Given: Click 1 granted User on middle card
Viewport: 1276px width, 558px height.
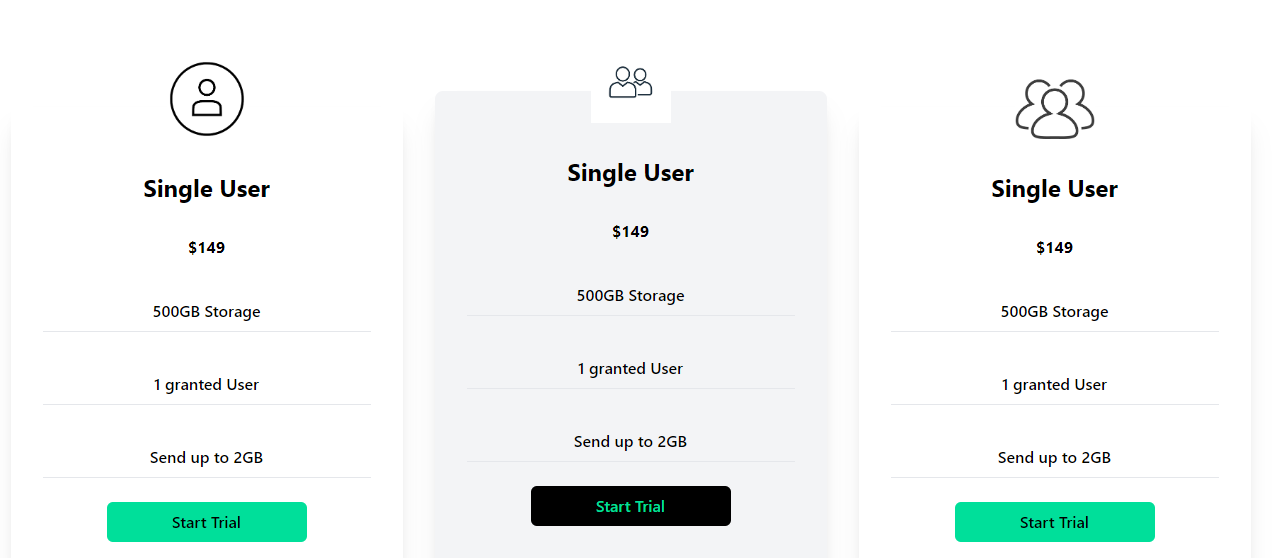Looking at the screenshot, I should (x=630, y=369).
